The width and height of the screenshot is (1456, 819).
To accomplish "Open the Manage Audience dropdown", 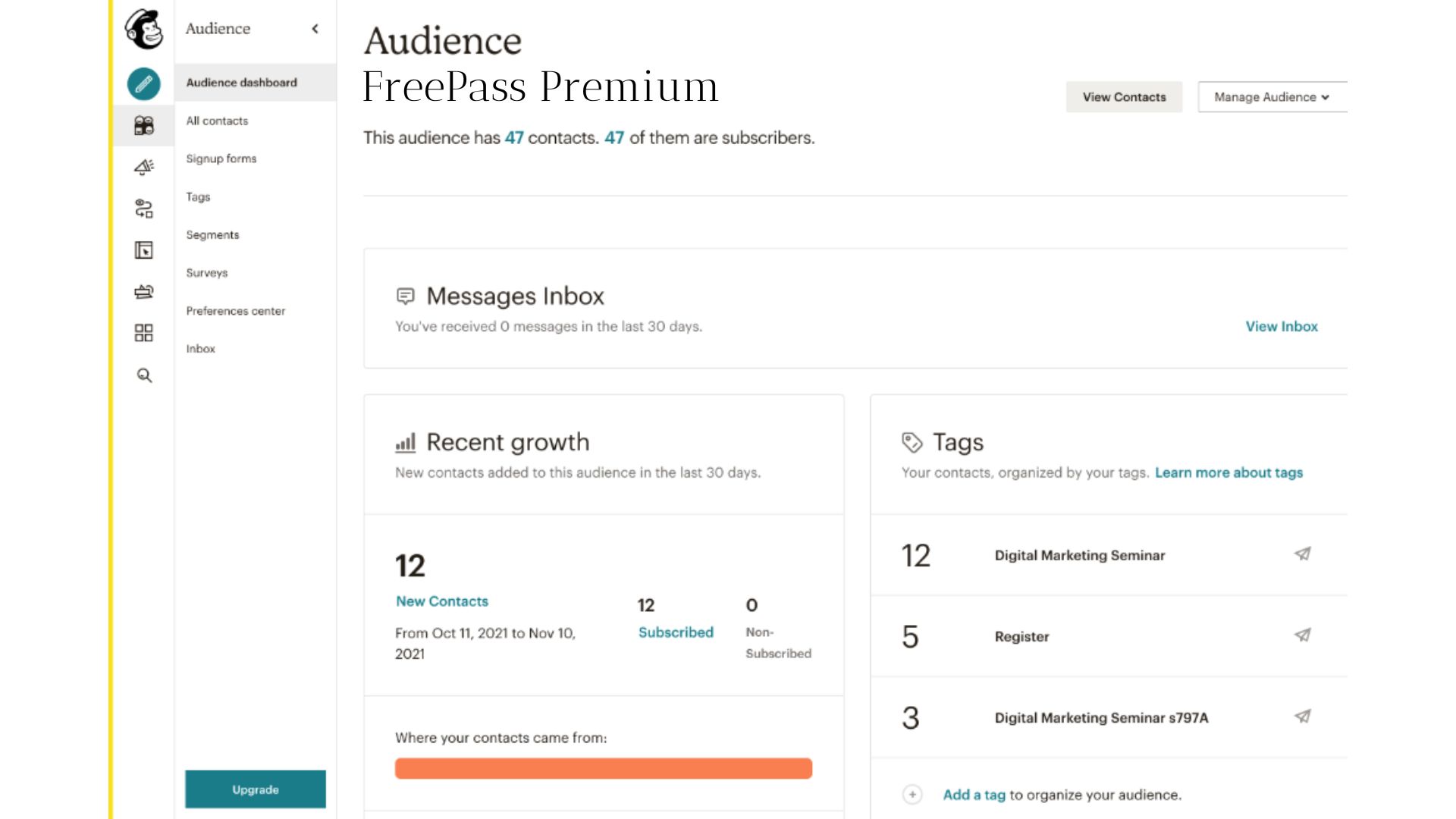I will [1270, 97].
